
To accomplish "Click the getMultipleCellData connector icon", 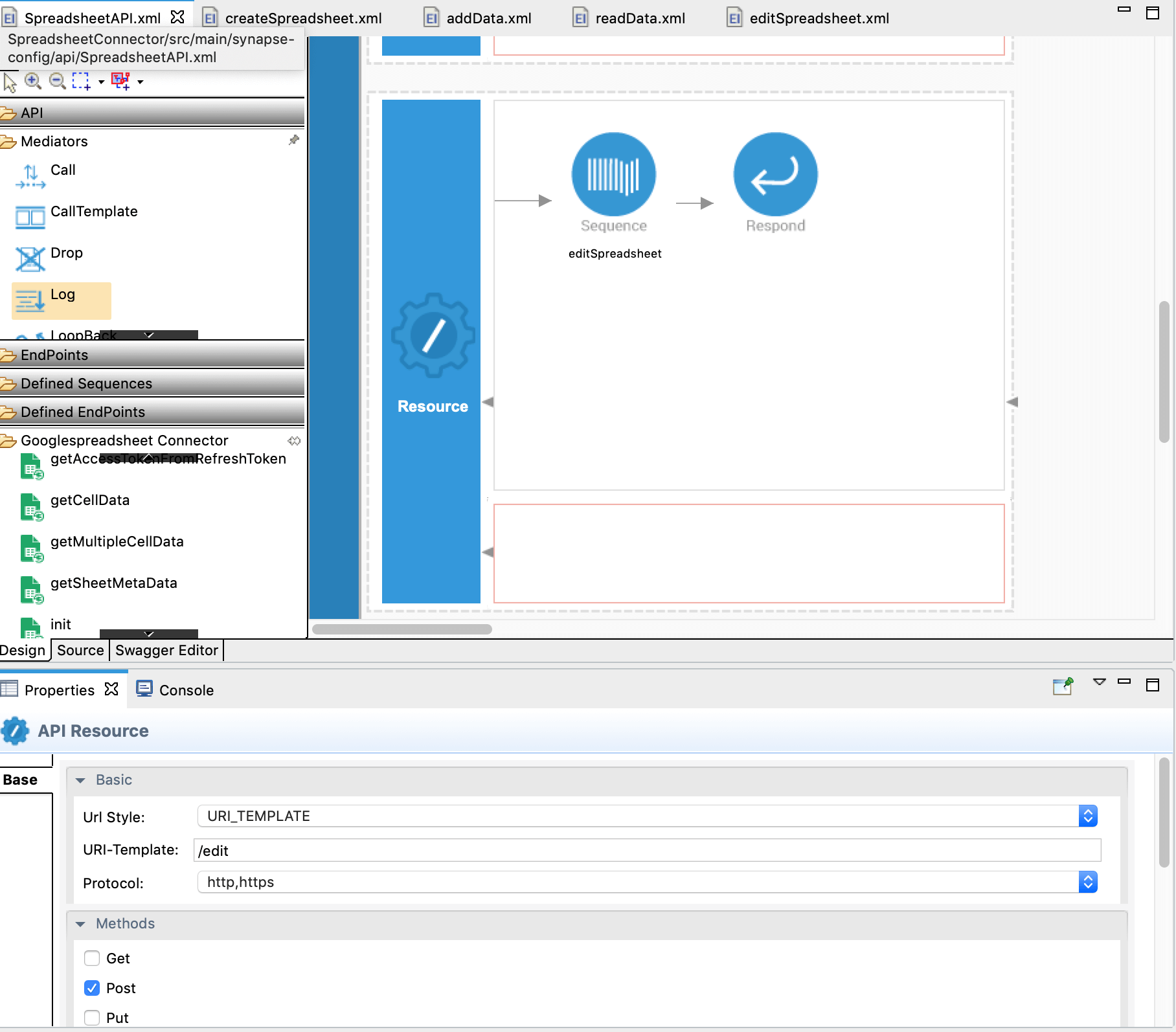I will [32, 548].
